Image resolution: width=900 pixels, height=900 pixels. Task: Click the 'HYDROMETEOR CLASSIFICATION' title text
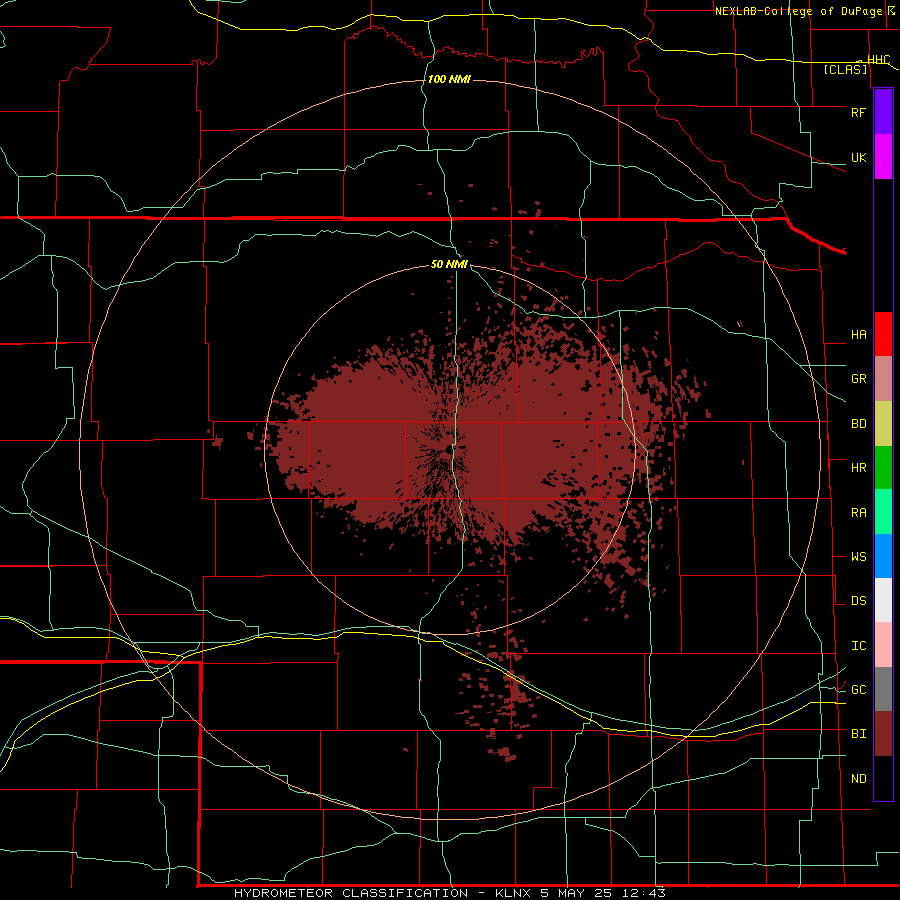pos(351,893)
